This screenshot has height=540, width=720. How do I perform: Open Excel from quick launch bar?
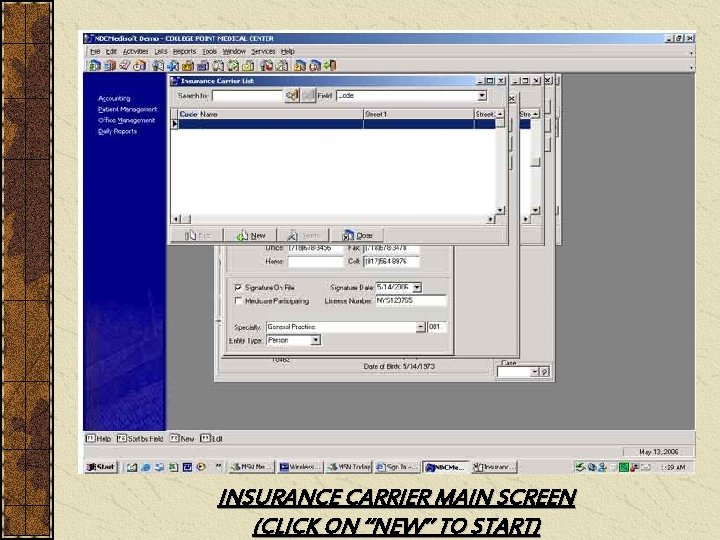173,467
